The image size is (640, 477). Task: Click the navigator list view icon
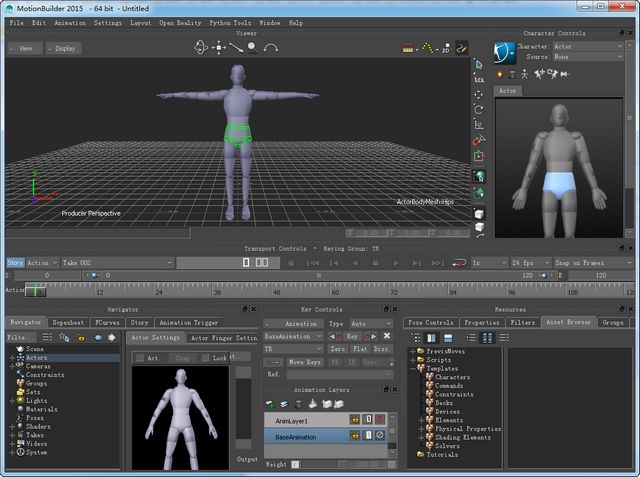click(x=47, y=337)
